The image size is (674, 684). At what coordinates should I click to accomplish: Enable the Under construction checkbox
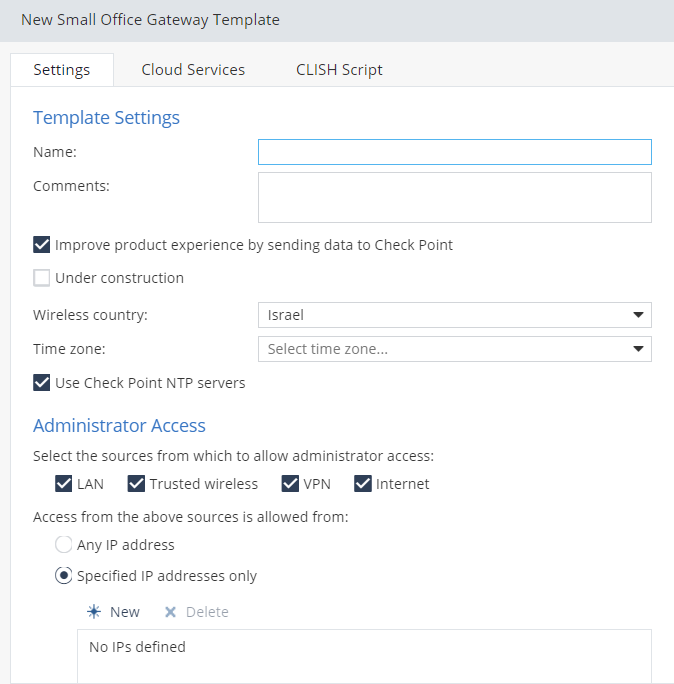[41, 278]
